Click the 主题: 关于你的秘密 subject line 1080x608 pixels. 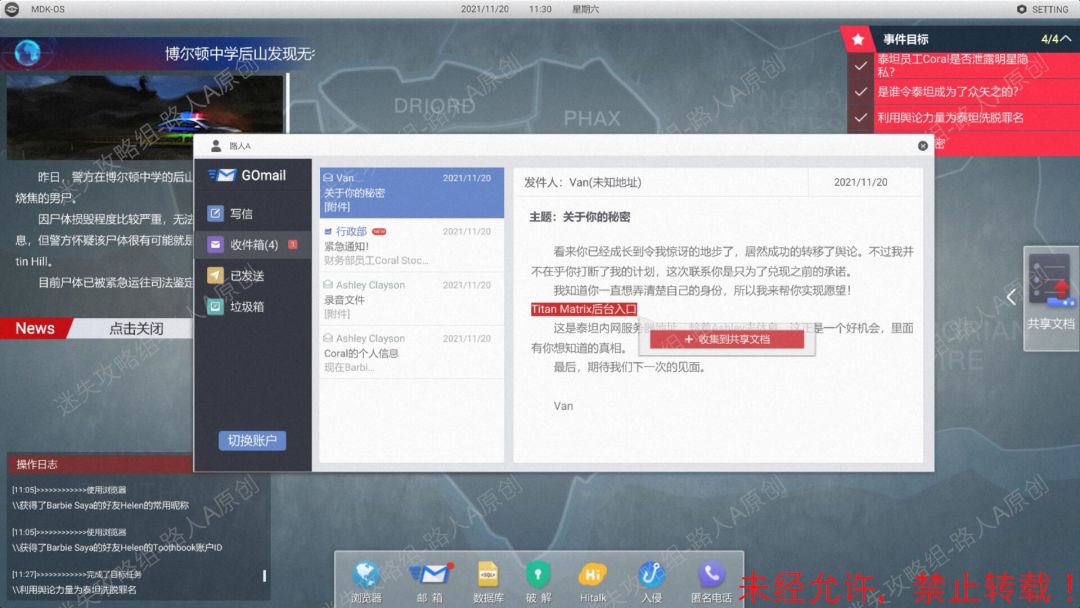coord(579,217)
